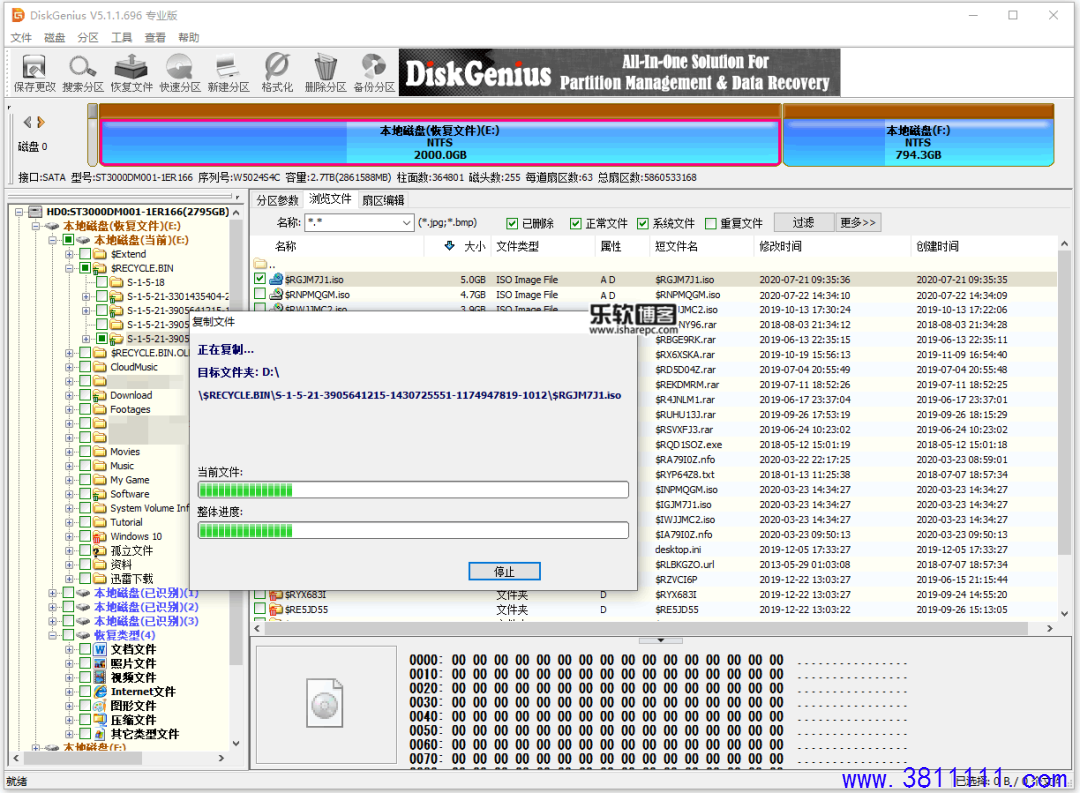Viewport: 1080px width, 793px height.
Task: Collapse the $RECYCLE.BIN tree node
Action: [x=70, y=269]
